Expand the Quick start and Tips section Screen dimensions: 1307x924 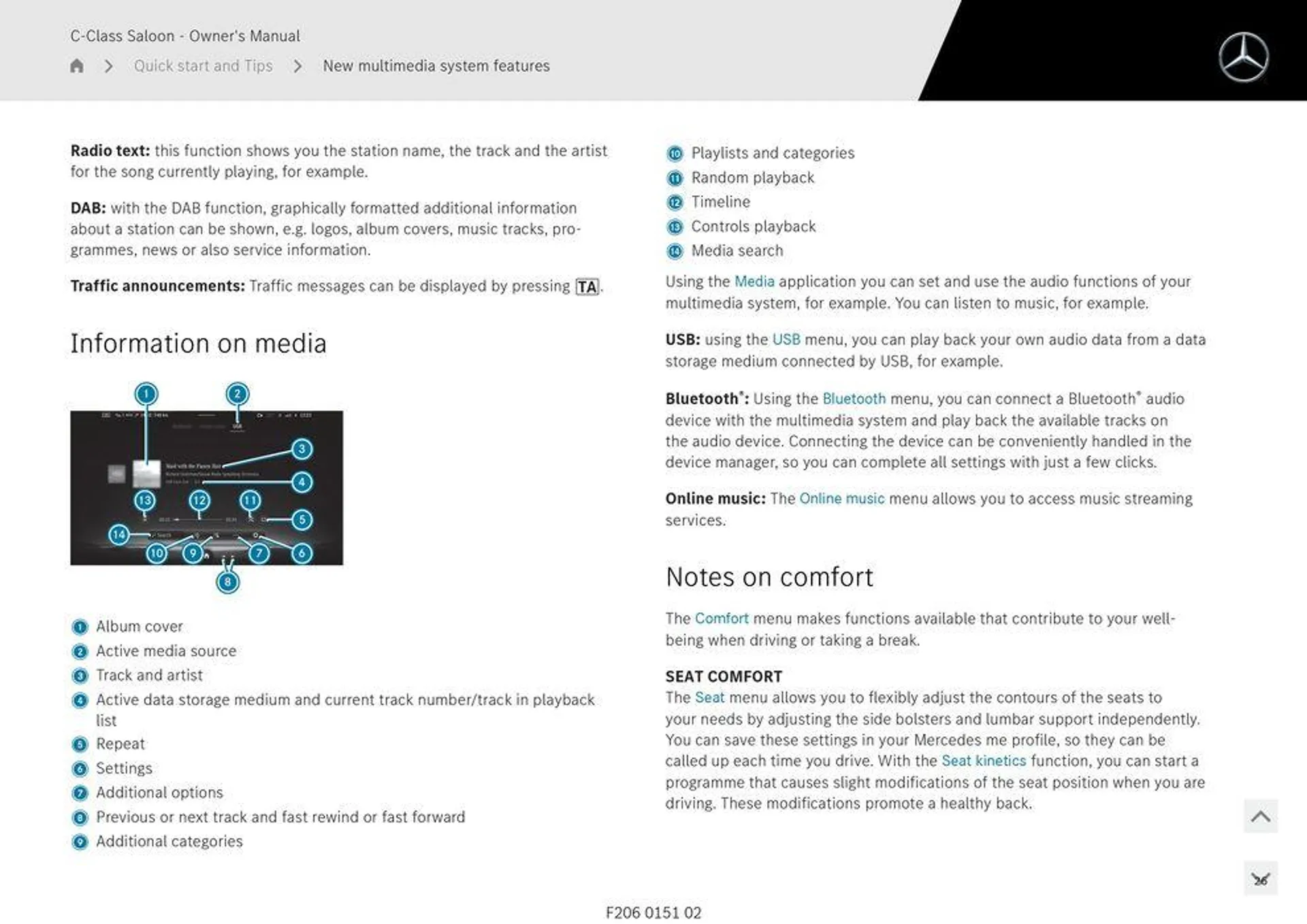203,65
